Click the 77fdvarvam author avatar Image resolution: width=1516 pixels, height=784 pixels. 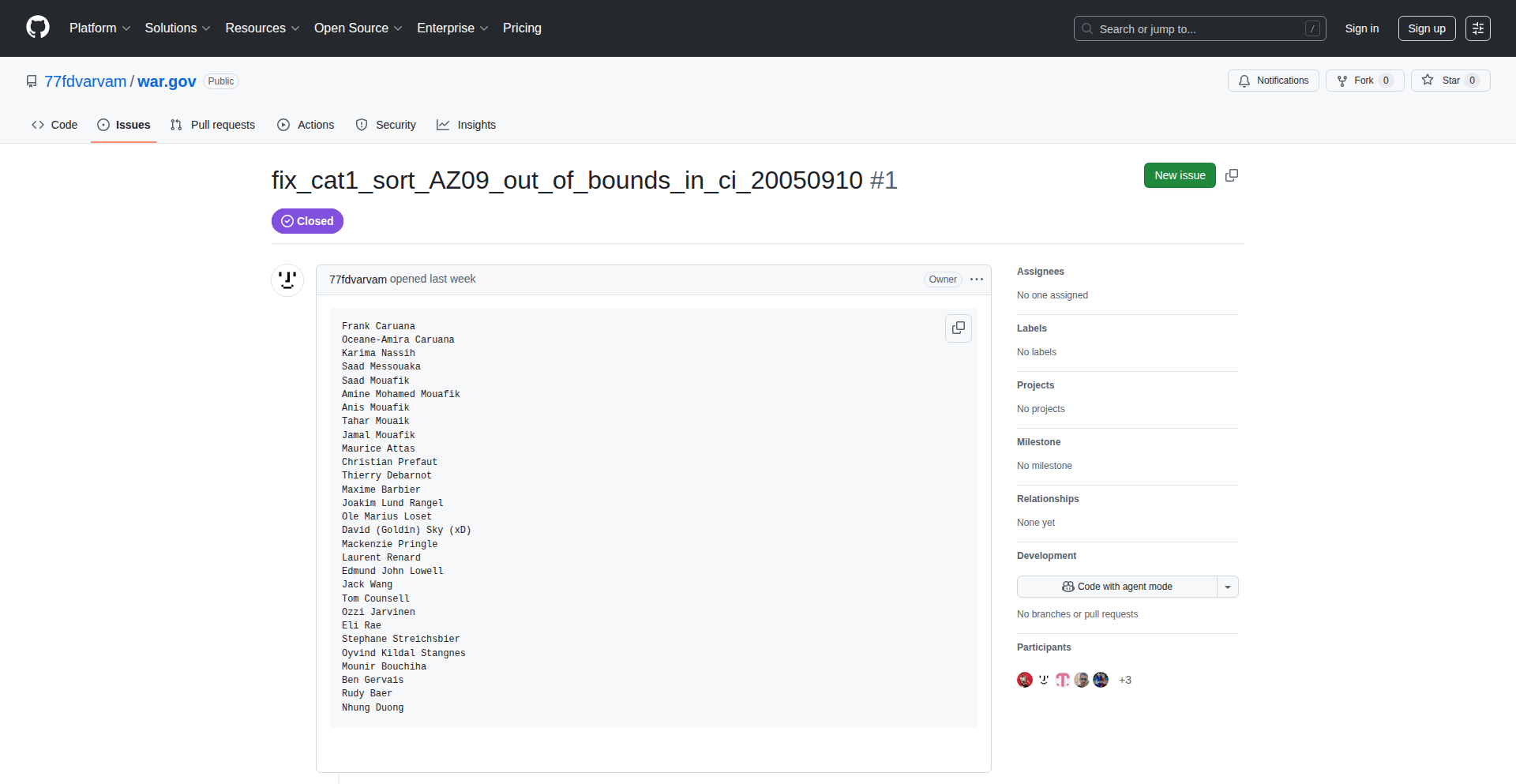[x=287, y=280]
